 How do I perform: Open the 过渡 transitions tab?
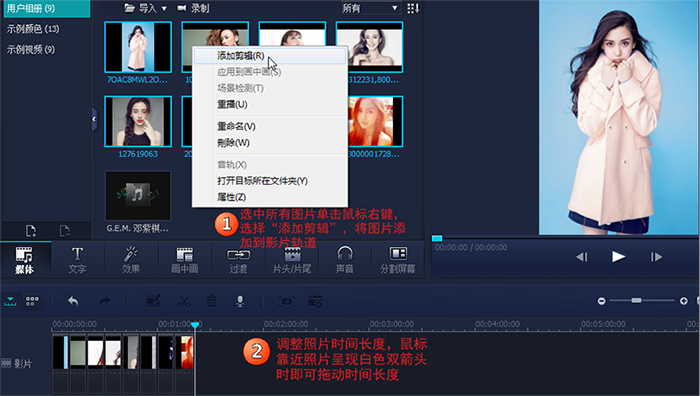click(238, 260)
